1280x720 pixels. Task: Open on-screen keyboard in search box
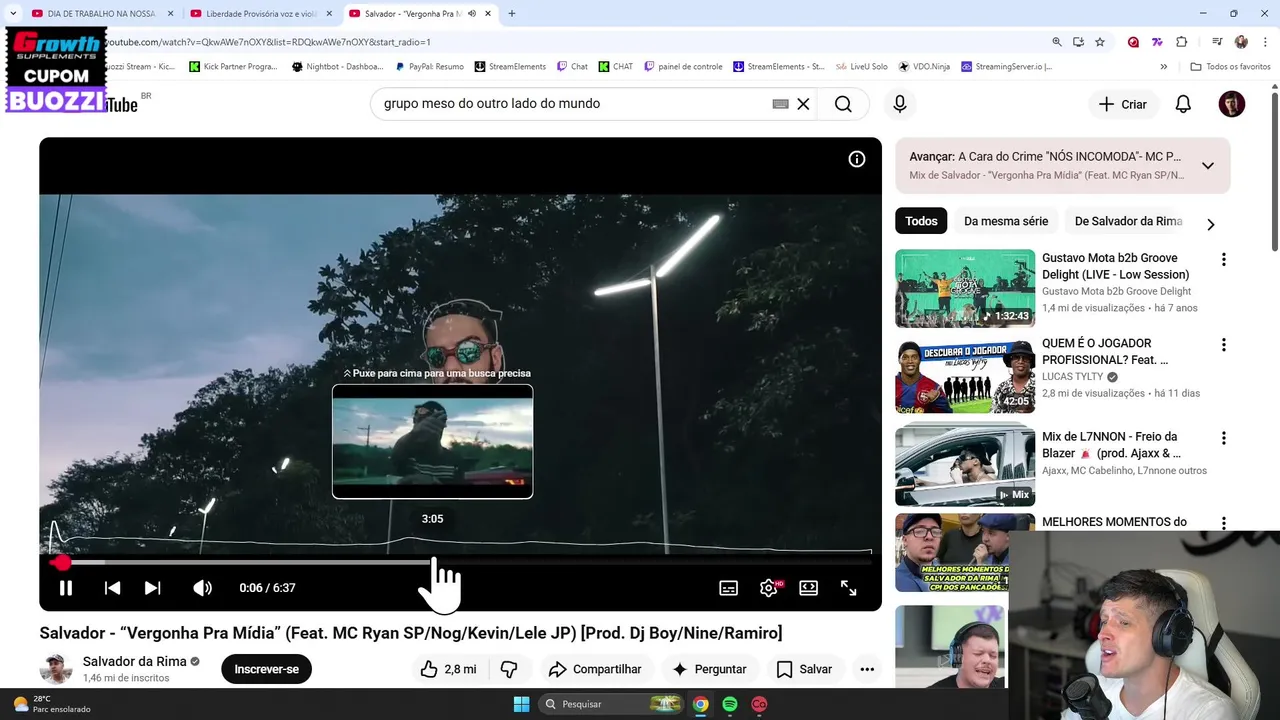click(x=781, y=104)
